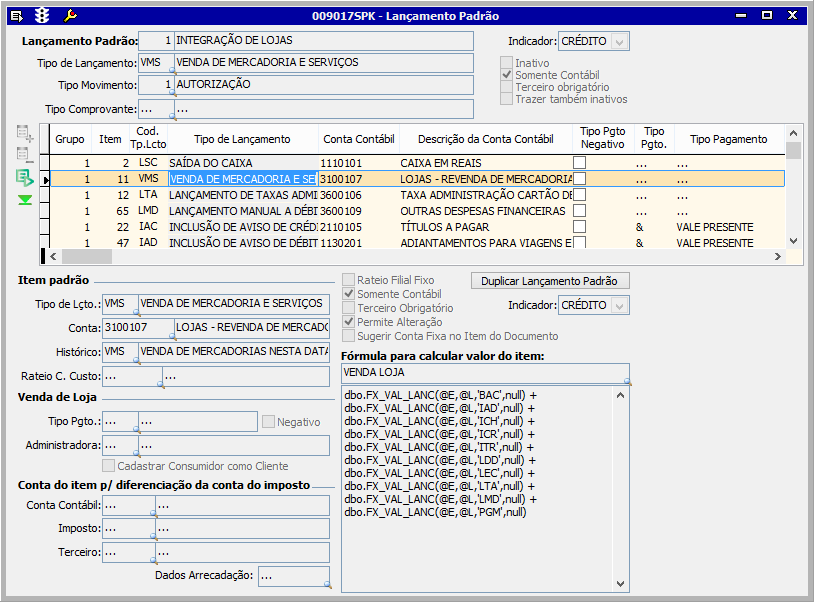
Task: Click the traffic light icon in title bar
Action: click(x=42, y=15)
